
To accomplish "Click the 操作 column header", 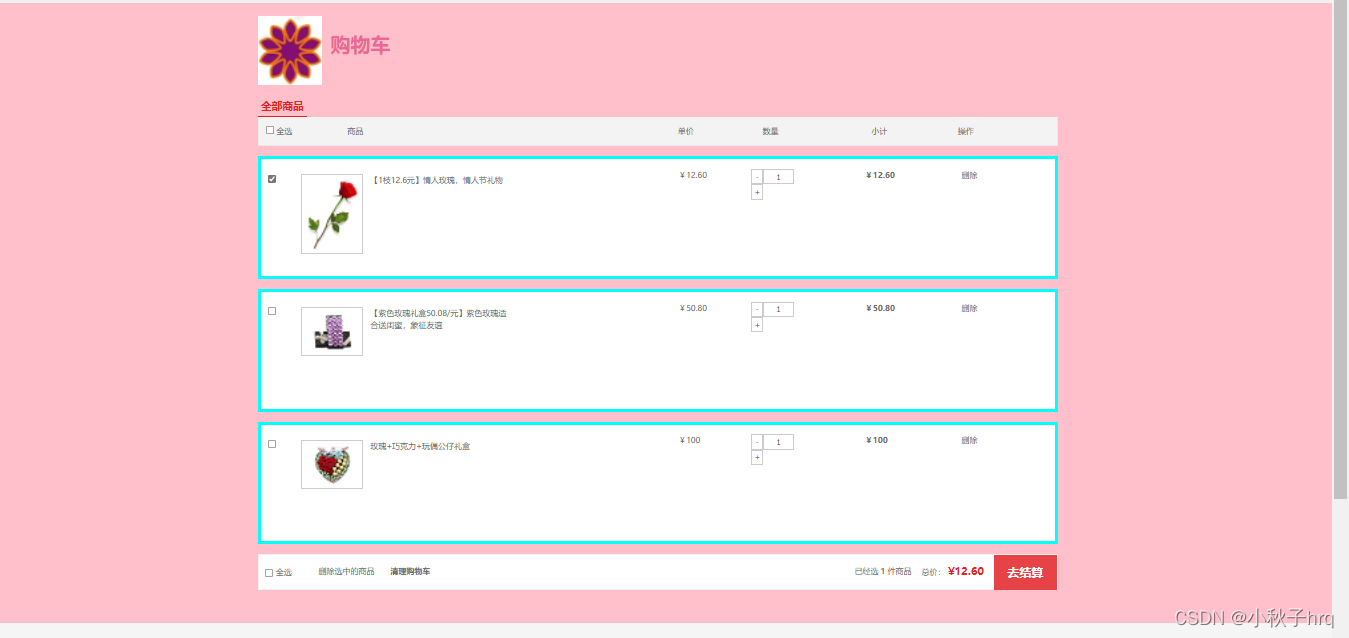I will pyautogui.click(x=965, y=131).
